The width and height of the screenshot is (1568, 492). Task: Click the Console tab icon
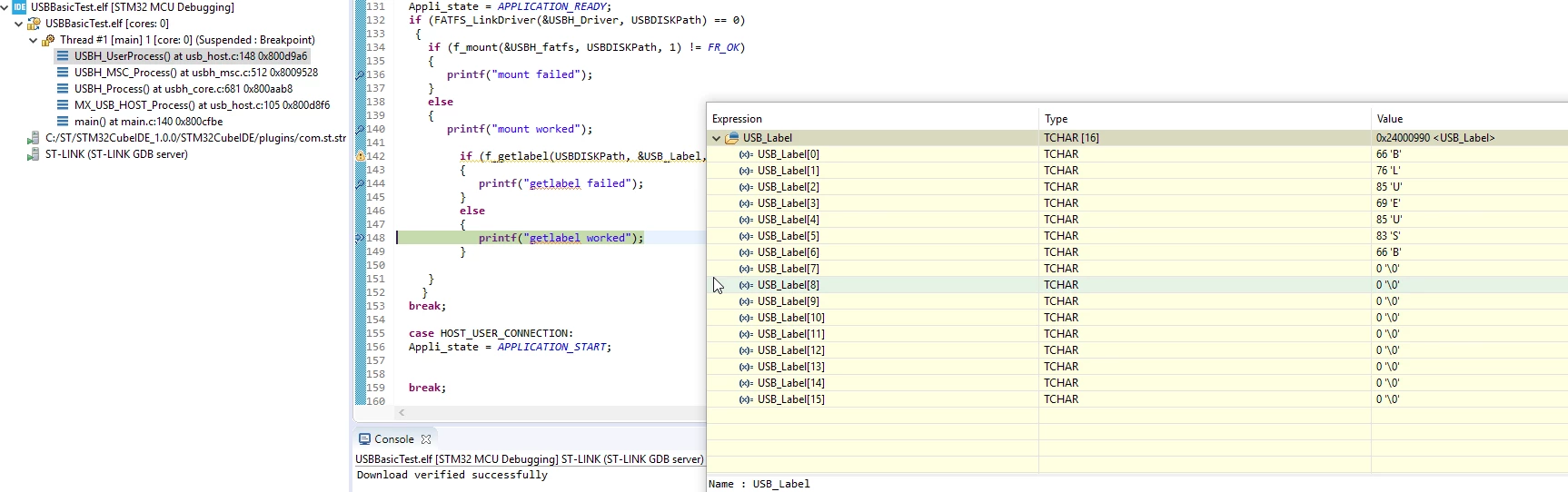(x=364, y=439)
